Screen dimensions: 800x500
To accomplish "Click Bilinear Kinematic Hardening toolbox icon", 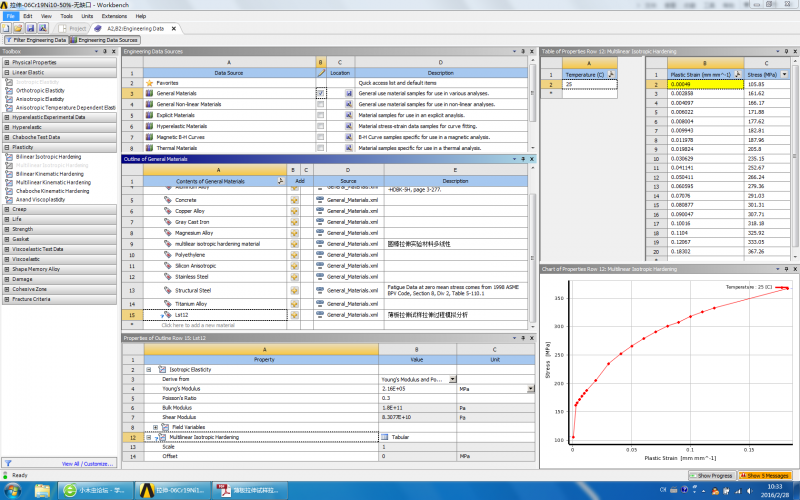I will pos(10,174).
